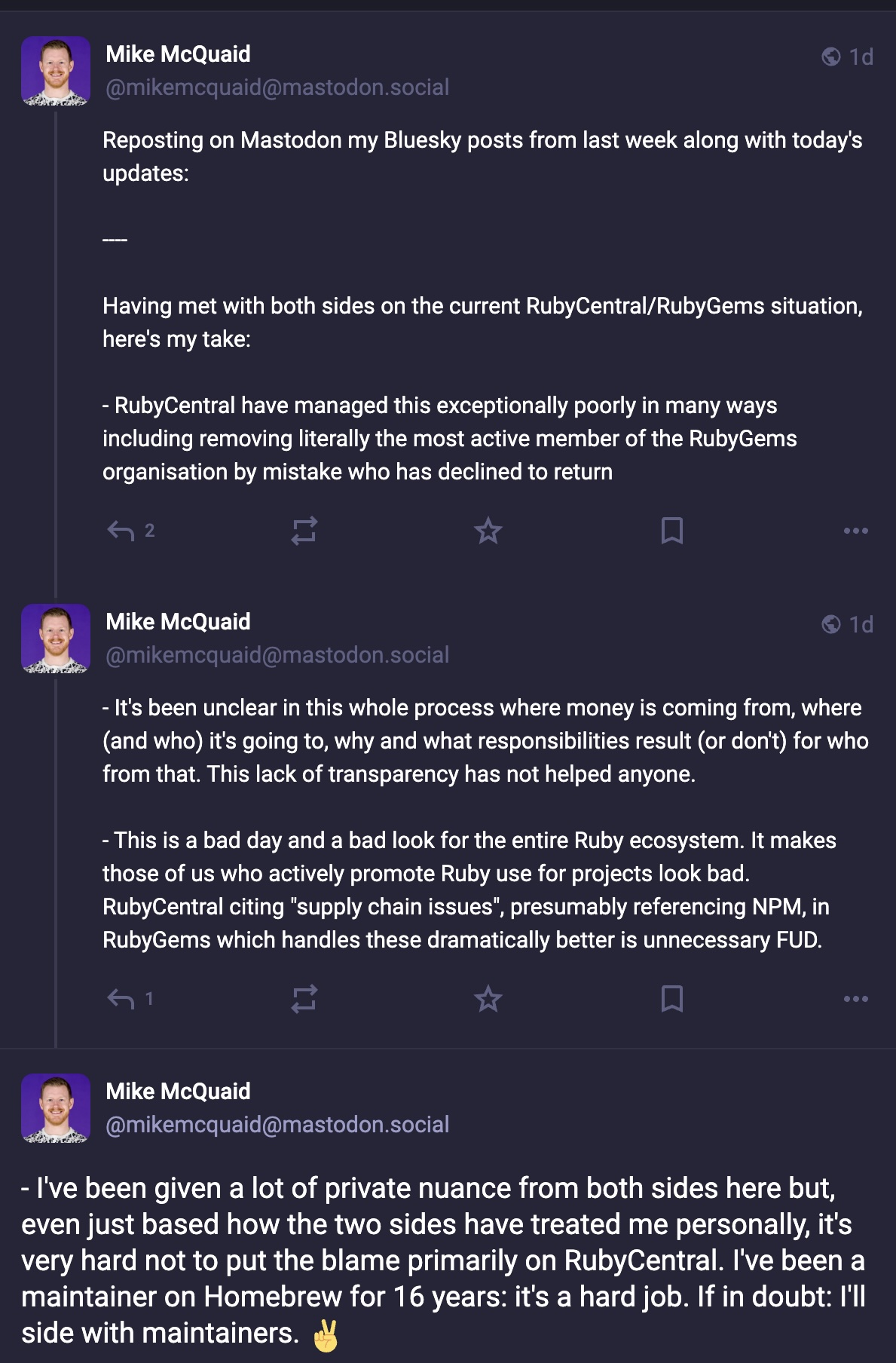Open Mike McQuaid's avatar on the second post
Screen dimensions: 896x1363
[x=56, y=639]
